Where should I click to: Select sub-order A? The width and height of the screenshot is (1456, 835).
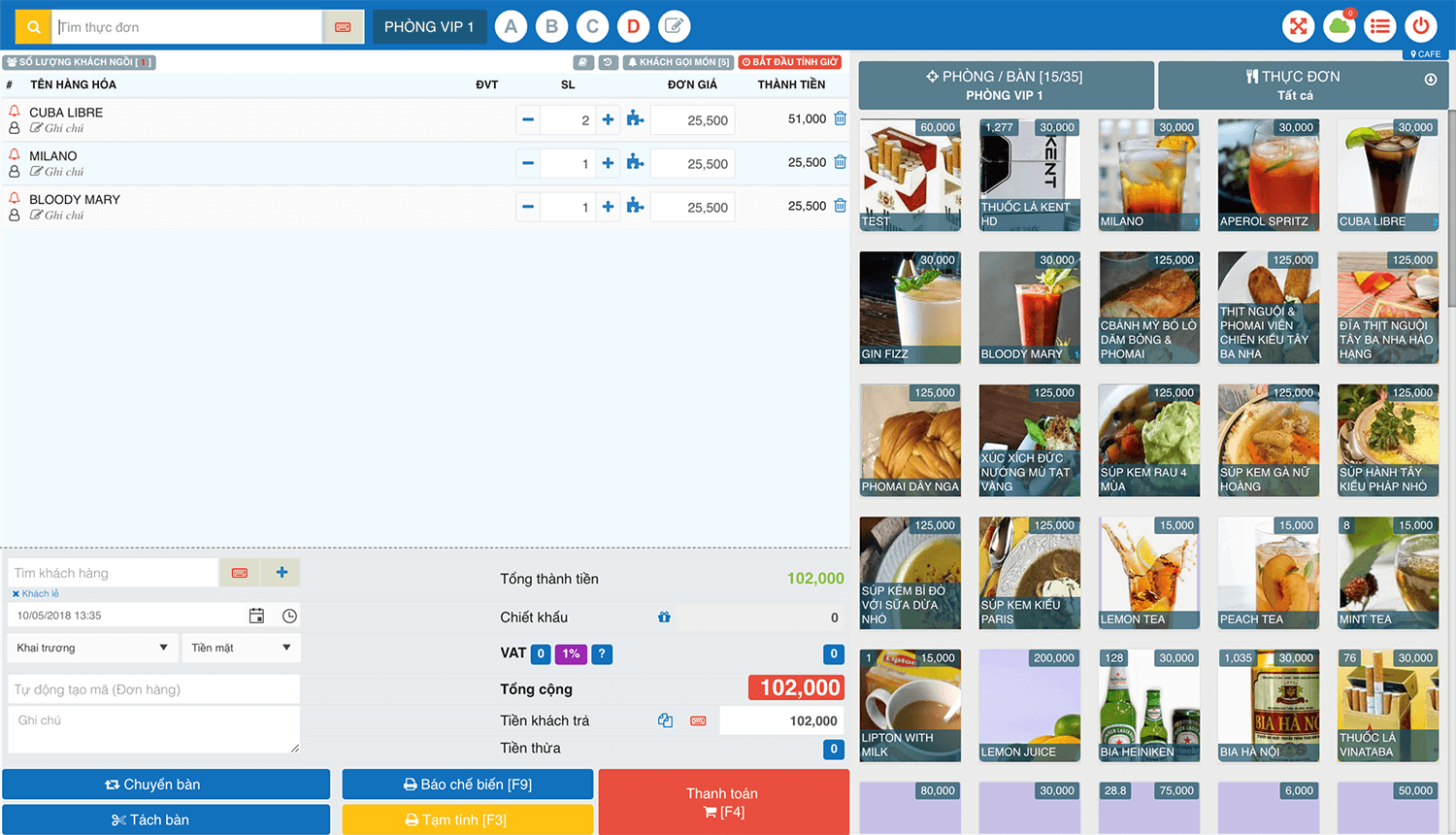511,26
